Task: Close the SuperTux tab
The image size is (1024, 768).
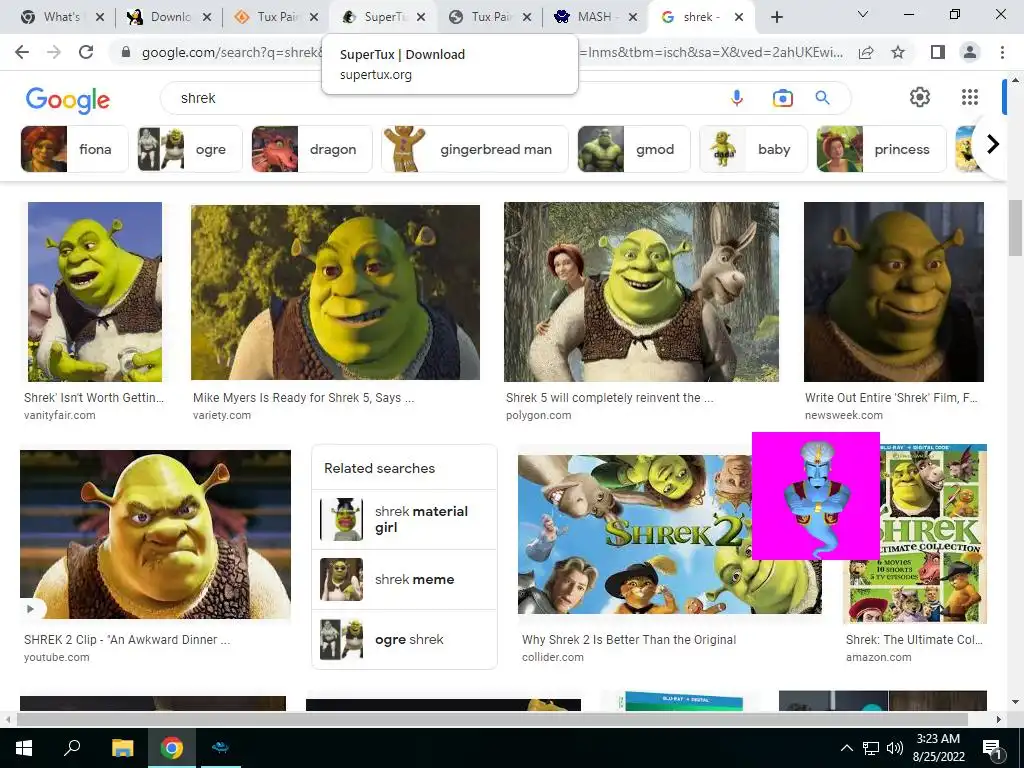Action: pos(421,17)
